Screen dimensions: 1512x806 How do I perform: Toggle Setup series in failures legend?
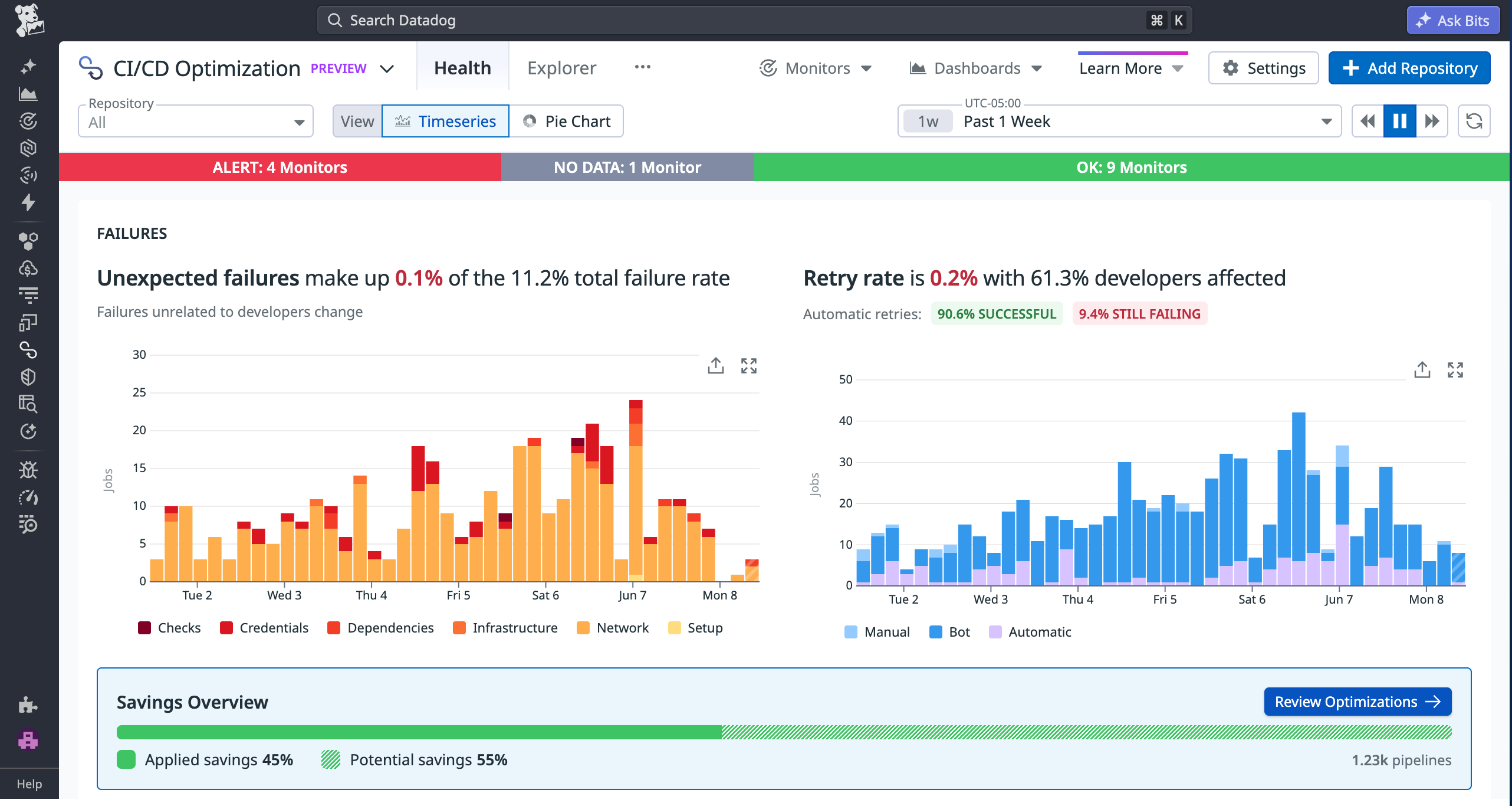point(696,628)
